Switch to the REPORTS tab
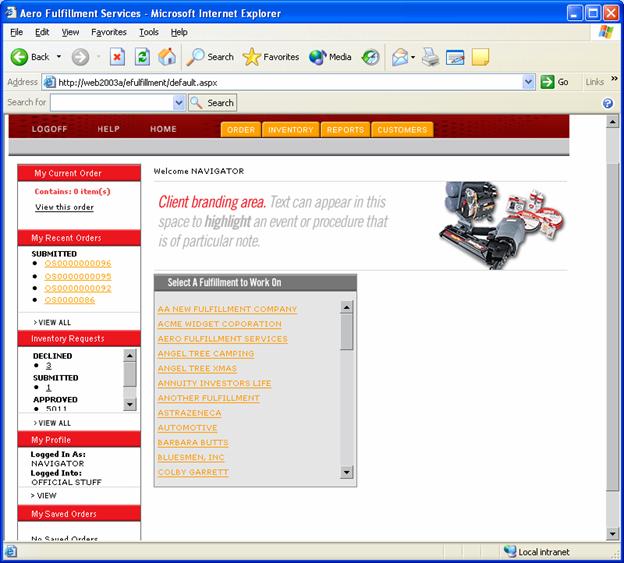624x563 pixels. pyautogui.click(x=345, y=130)
